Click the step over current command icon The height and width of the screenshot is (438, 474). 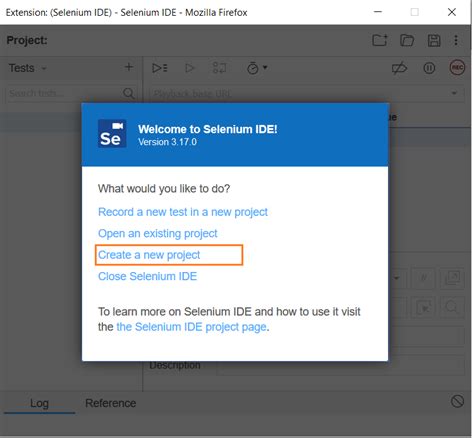219,68
